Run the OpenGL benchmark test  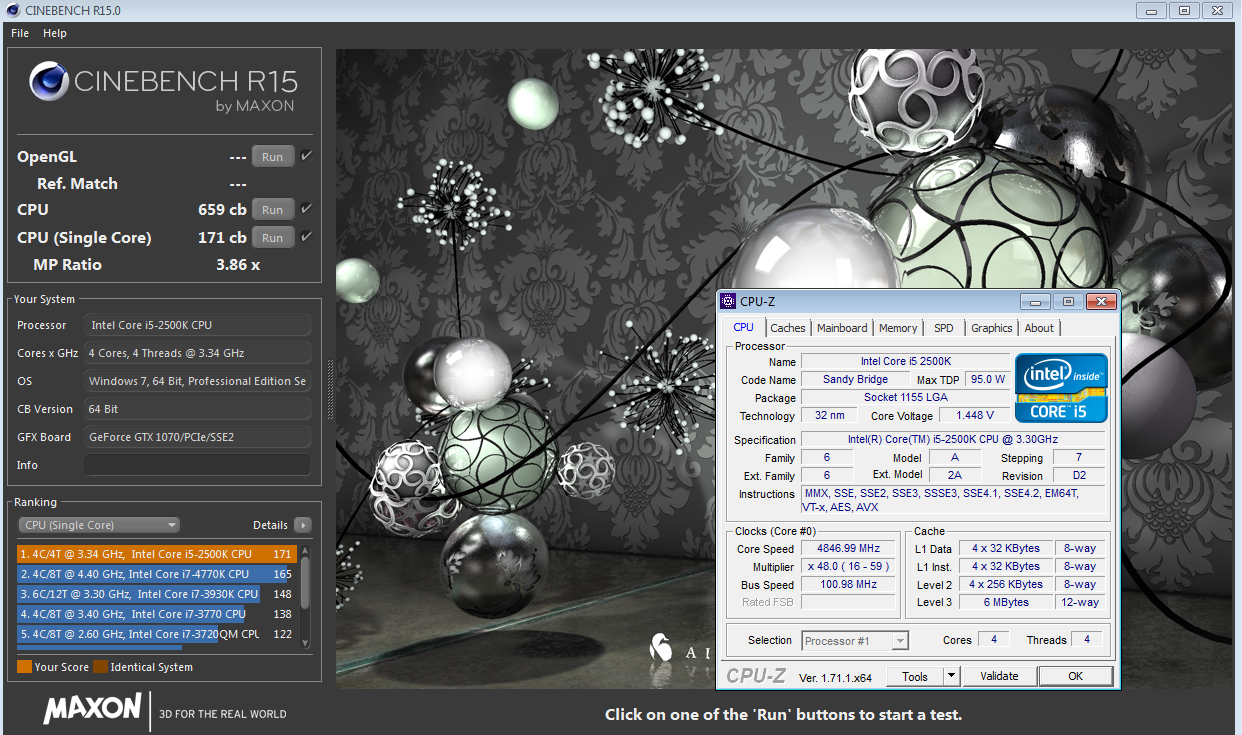click(272, 157)
